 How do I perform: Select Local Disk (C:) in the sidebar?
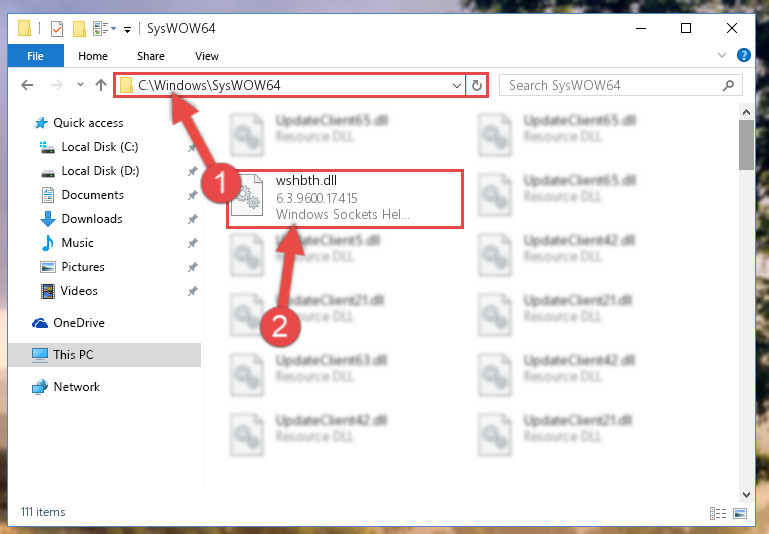click(100, 147)
